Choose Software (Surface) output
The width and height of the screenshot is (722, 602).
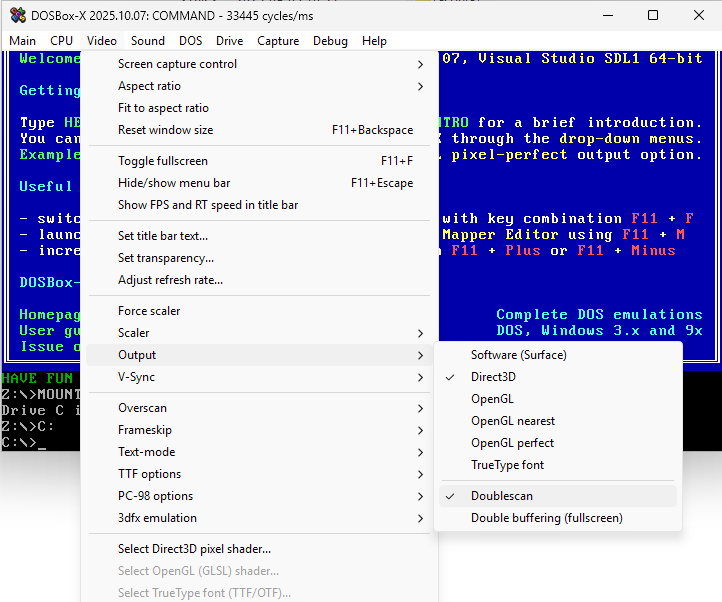518,355
